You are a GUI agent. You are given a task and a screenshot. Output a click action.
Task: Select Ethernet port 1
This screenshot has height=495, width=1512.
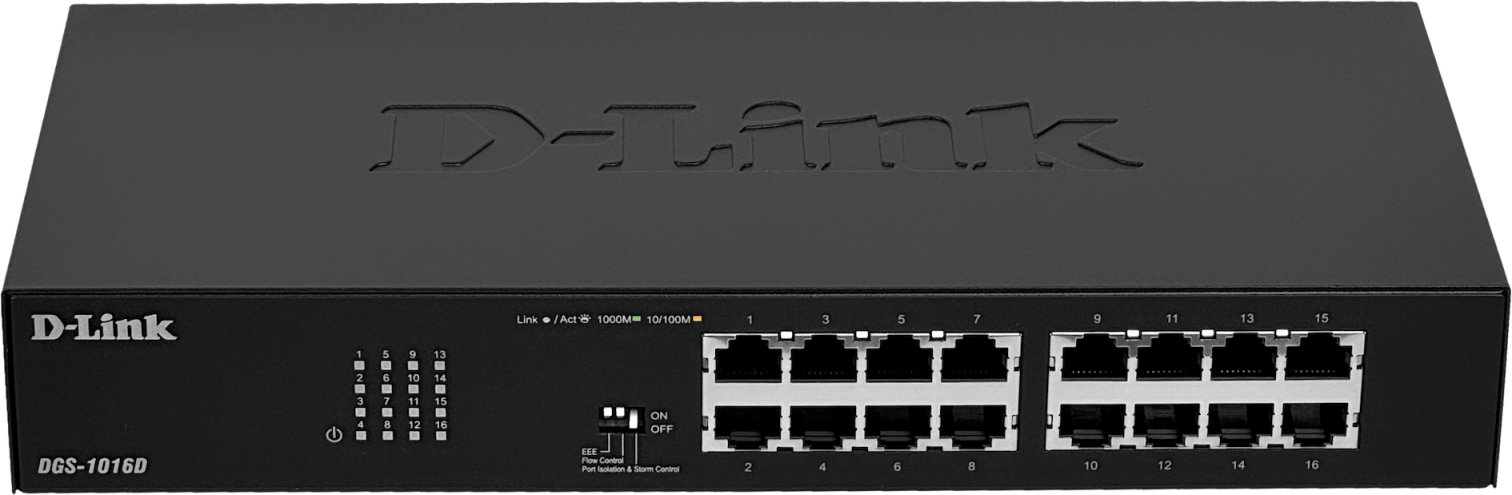pyautogui.click(x=748, y=358)
